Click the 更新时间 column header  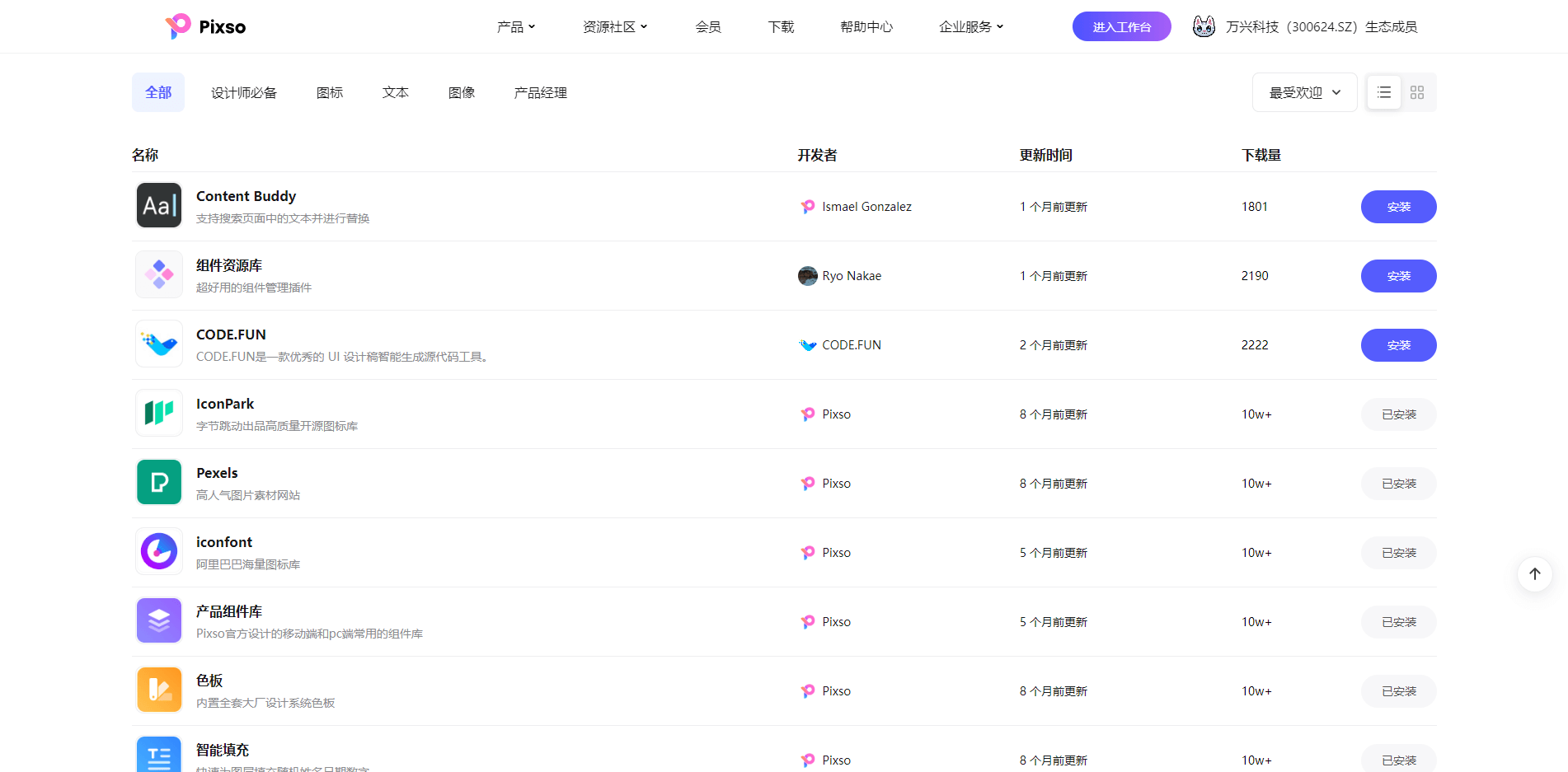coord(1046,155)
